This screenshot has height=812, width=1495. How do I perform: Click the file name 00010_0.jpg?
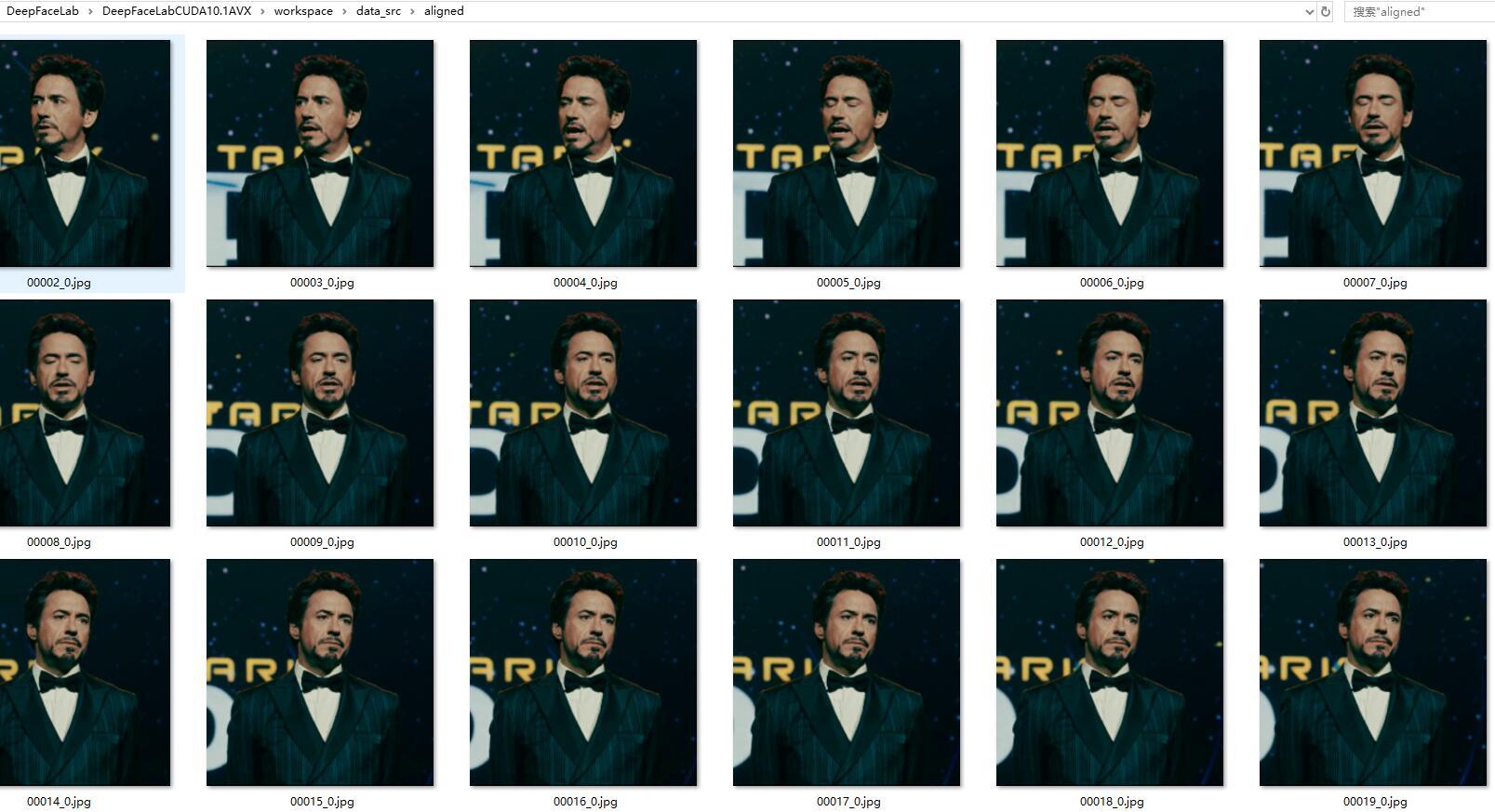pos(585,542)
